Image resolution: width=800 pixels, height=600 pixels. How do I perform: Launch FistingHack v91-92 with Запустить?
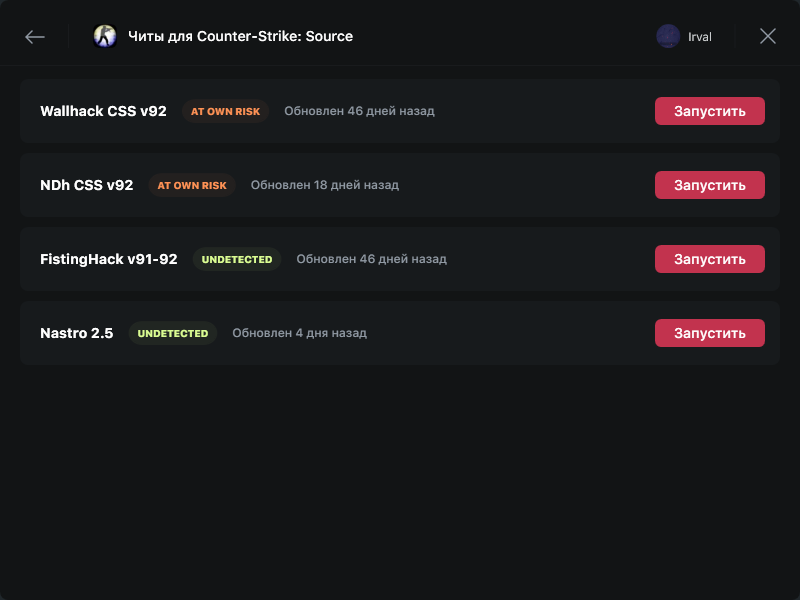coord(710,259)
